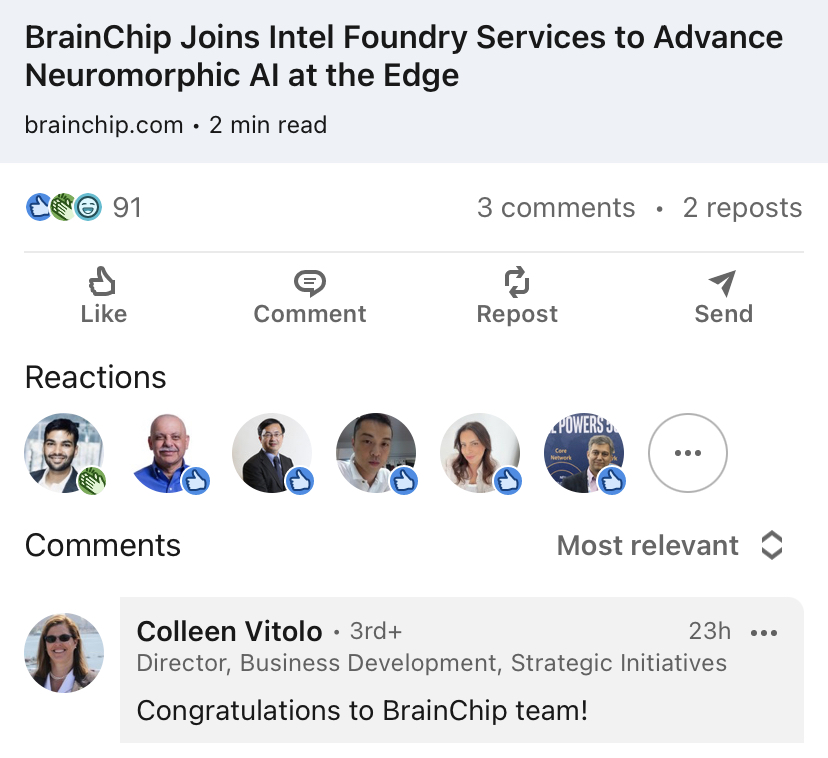Screen dimensions: 828x758
Task: Click the 91 reactions count
Action: point(127,208)
